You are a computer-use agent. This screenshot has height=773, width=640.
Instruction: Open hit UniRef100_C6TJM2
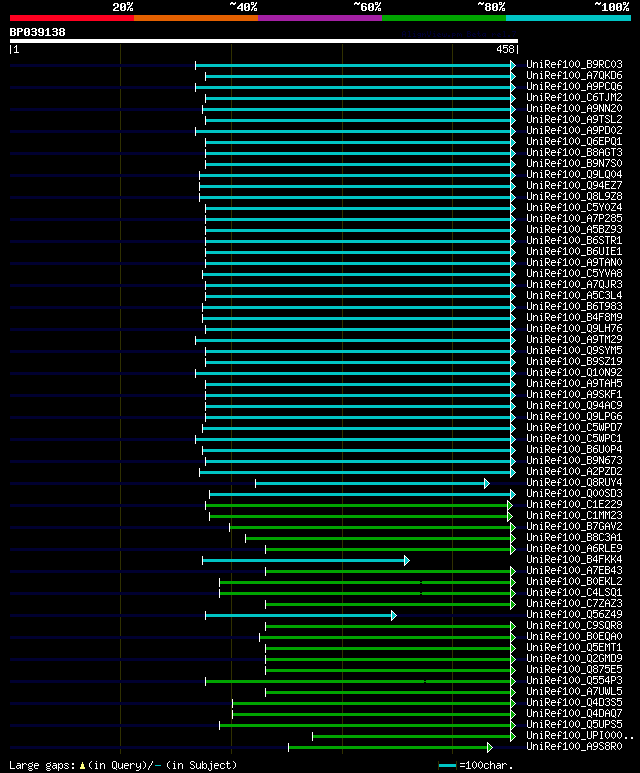point(574,98)
